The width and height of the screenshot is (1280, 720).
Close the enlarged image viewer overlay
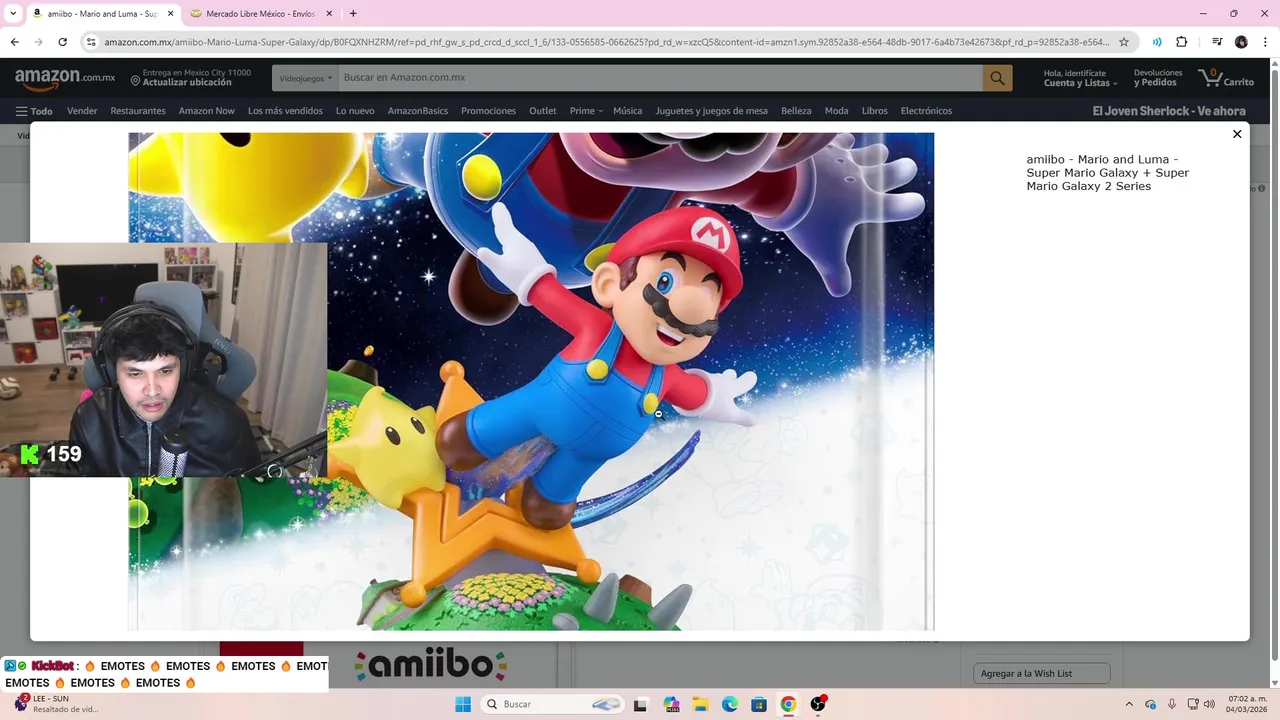[x=1237, y=134]
